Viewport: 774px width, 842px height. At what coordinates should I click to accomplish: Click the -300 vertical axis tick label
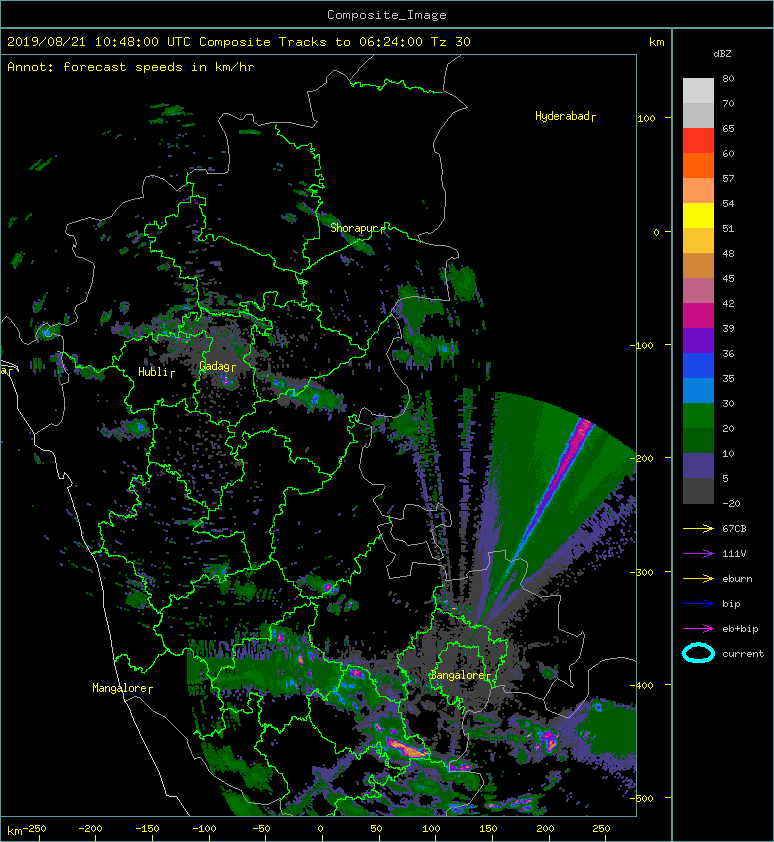pyautogui.click(x=641, y=572)
